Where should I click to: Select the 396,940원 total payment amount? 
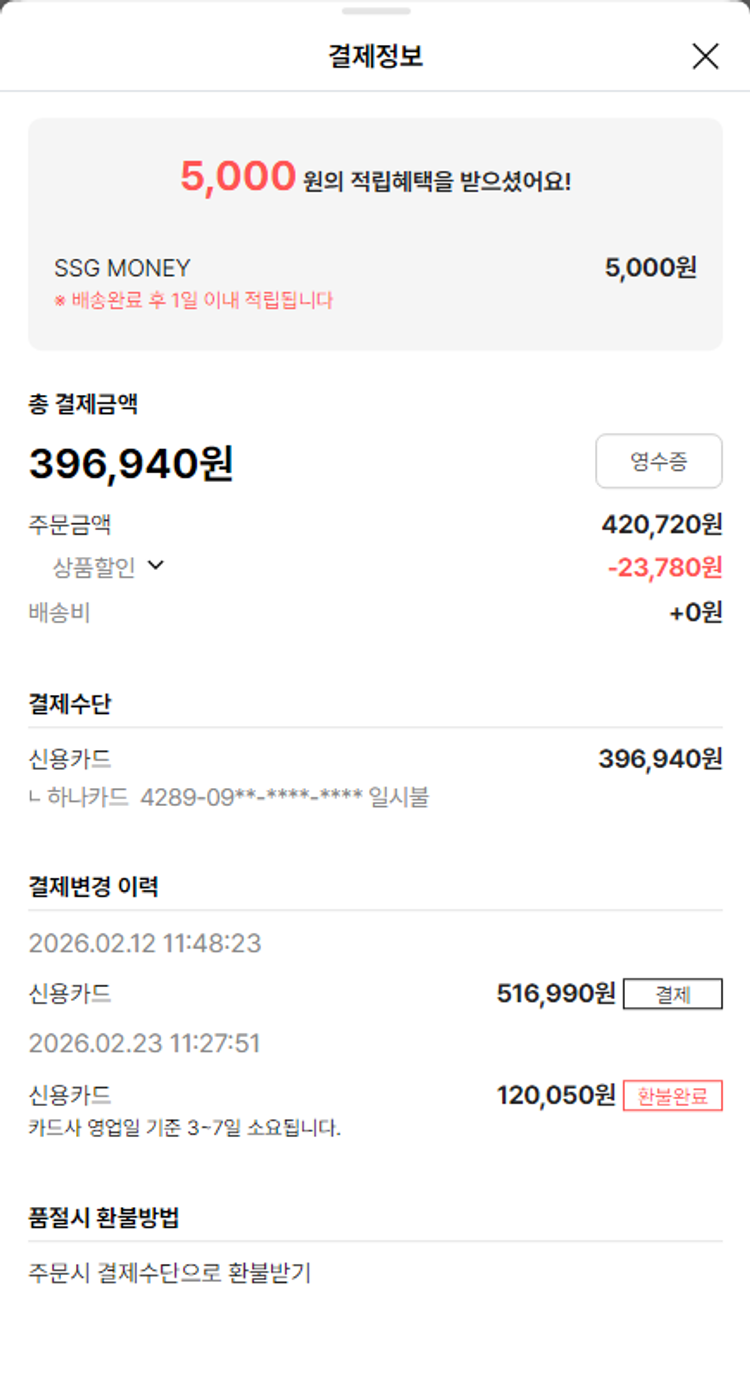coord(131,464)
